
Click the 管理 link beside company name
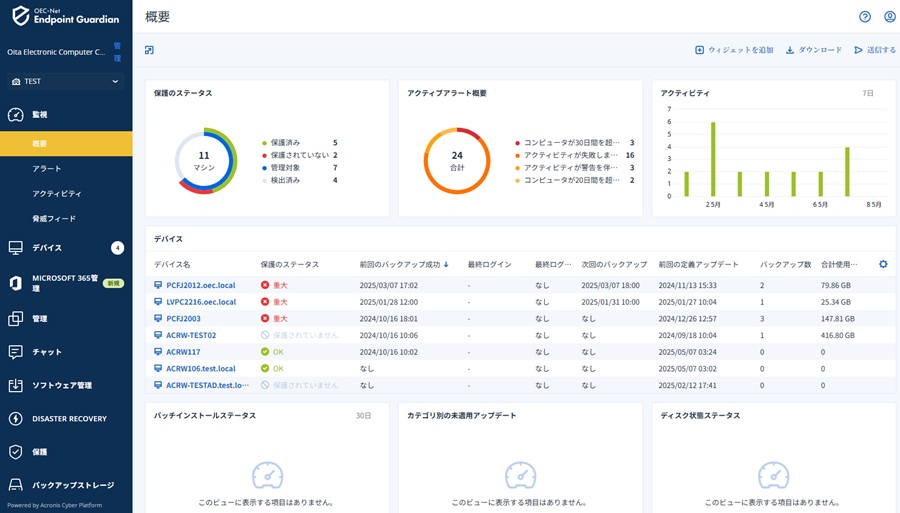tap(117, 52)
